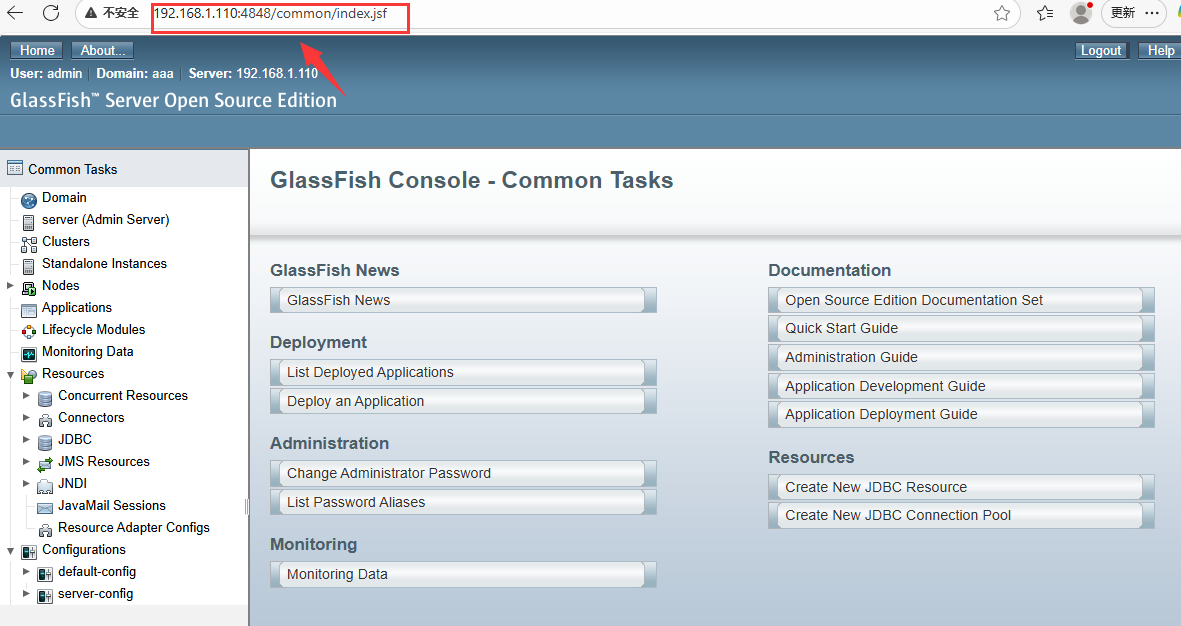Screen dimensions: 1181x626
Task: Click the Connectors icon in the tree
Action: [45, 420]
